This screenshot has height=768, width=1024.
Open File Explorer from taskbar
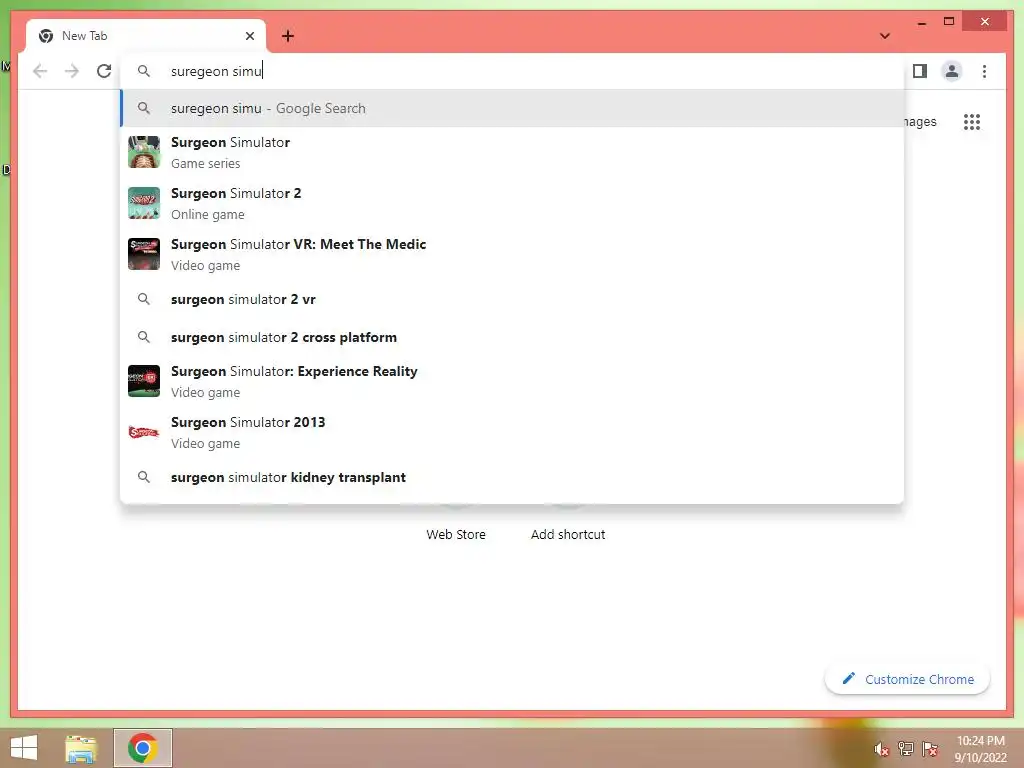tap(81, 748)
